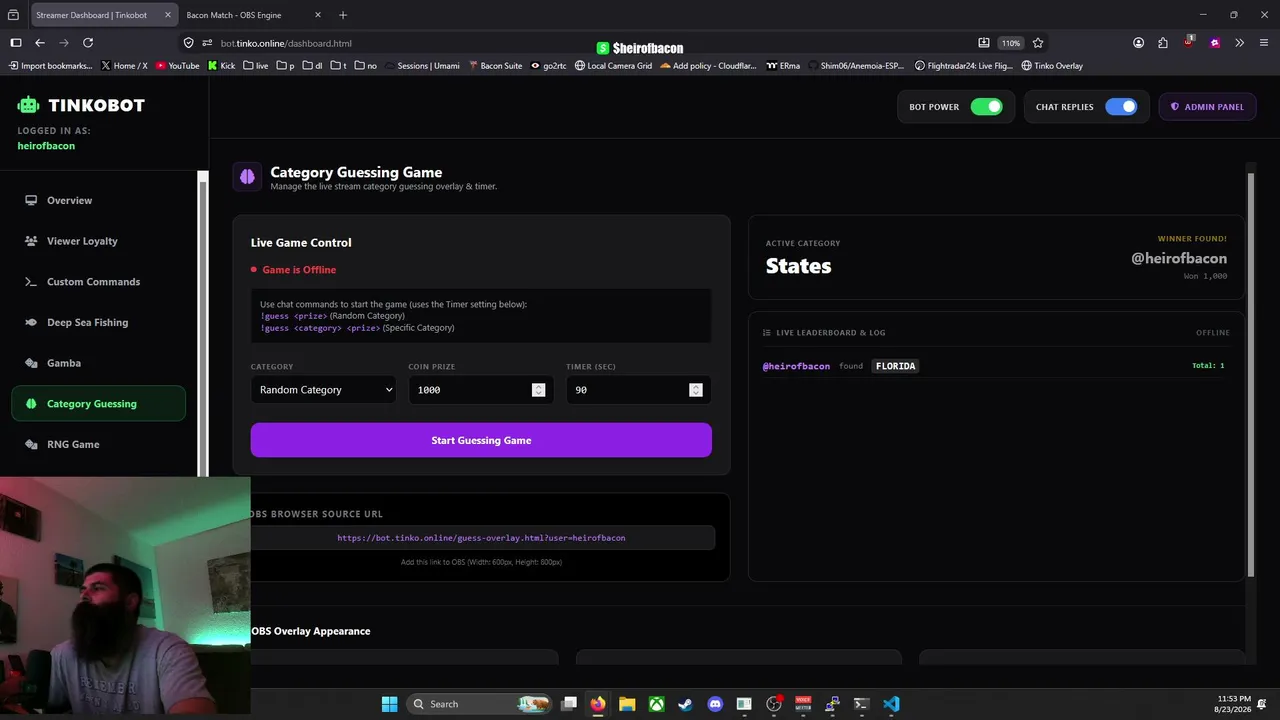The width and height of the screenshot is (1280, 720).
Task: Click the Start Guessing Game button
Action: click(x=481, y=440)
